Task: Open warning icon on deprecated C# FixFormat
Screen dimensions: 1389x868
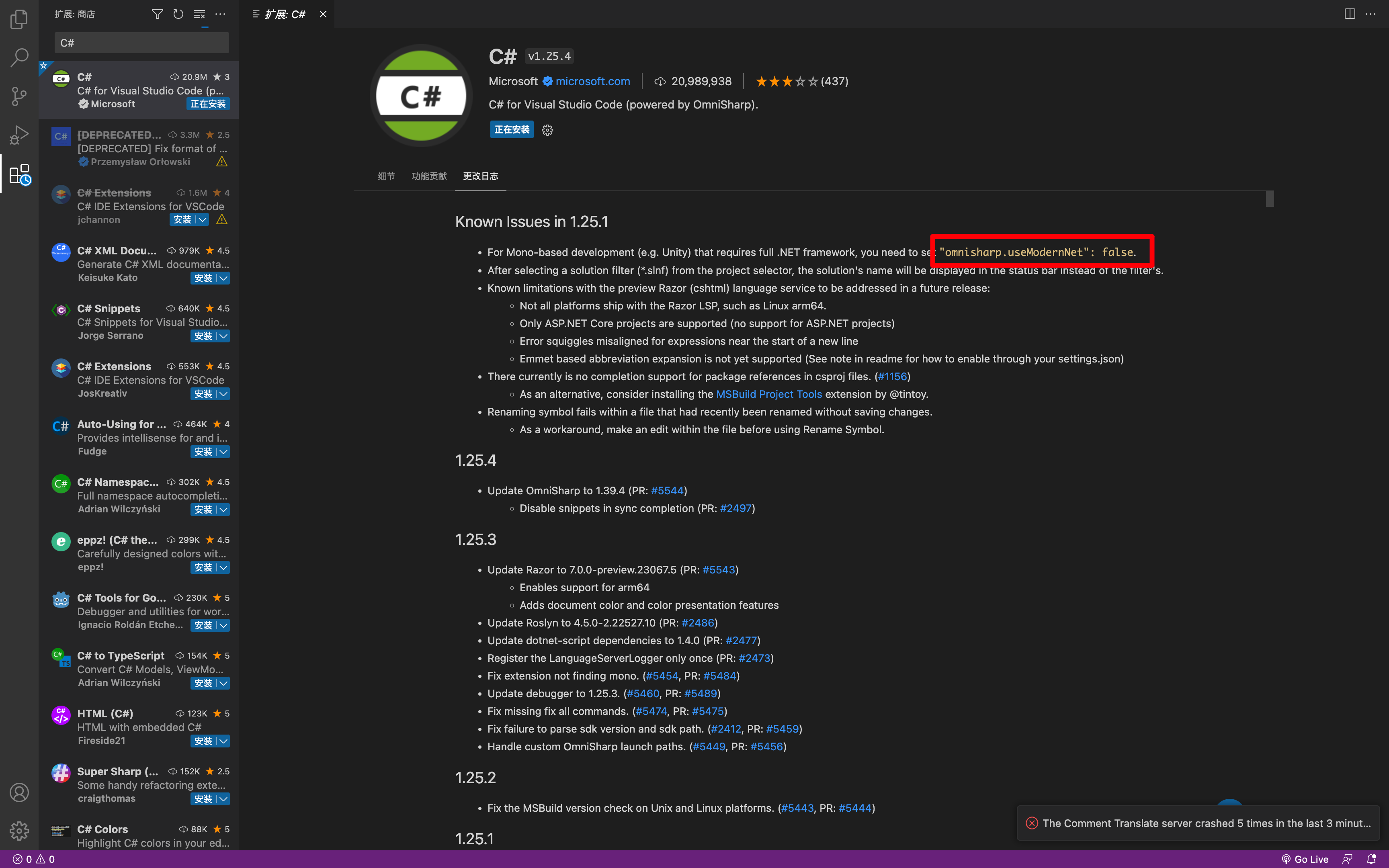Action: (222, 162)
